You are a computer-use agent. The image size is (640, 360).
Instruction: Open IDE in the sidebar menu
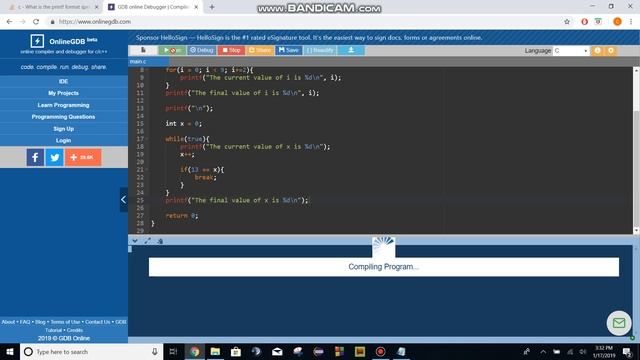point(64,81)
